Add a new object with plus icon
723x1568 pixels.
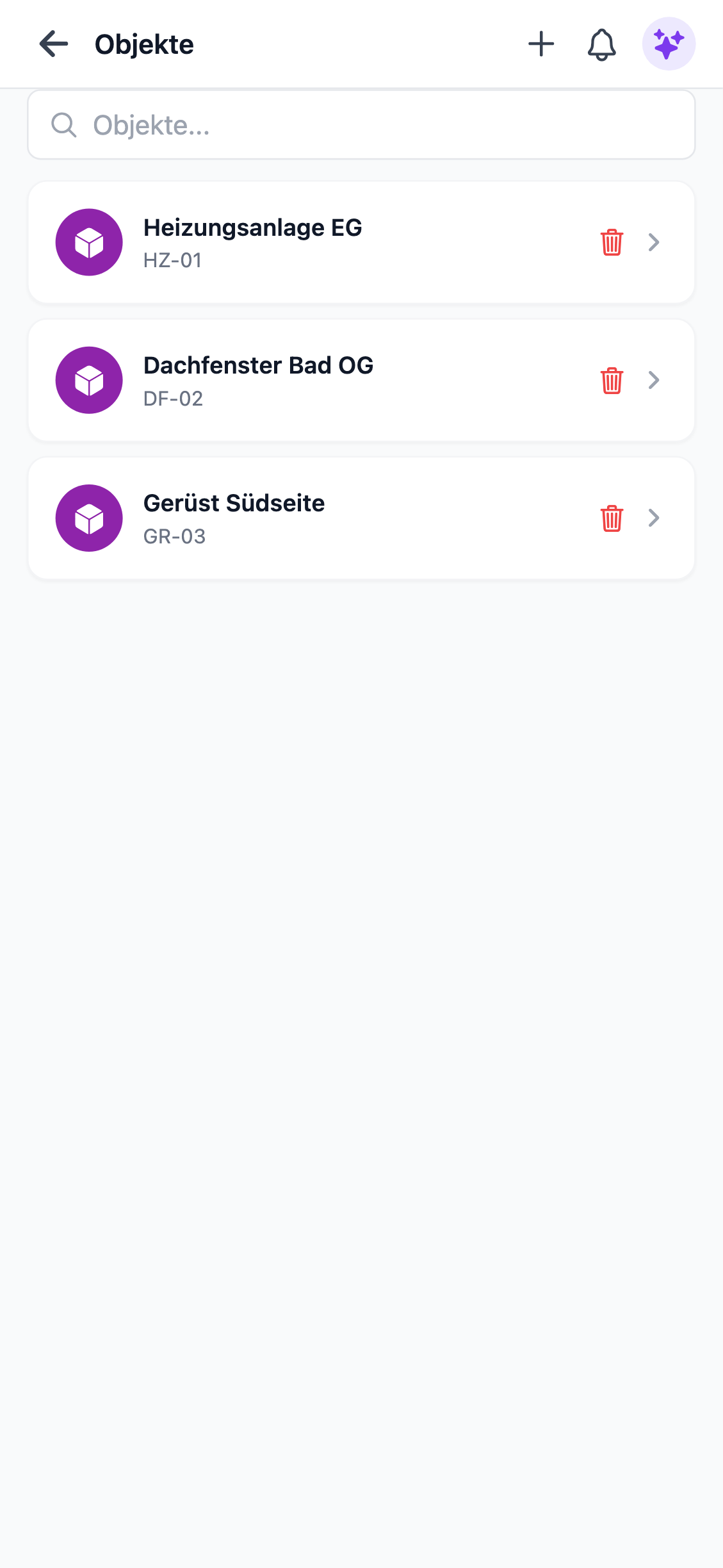pos(541,44)
